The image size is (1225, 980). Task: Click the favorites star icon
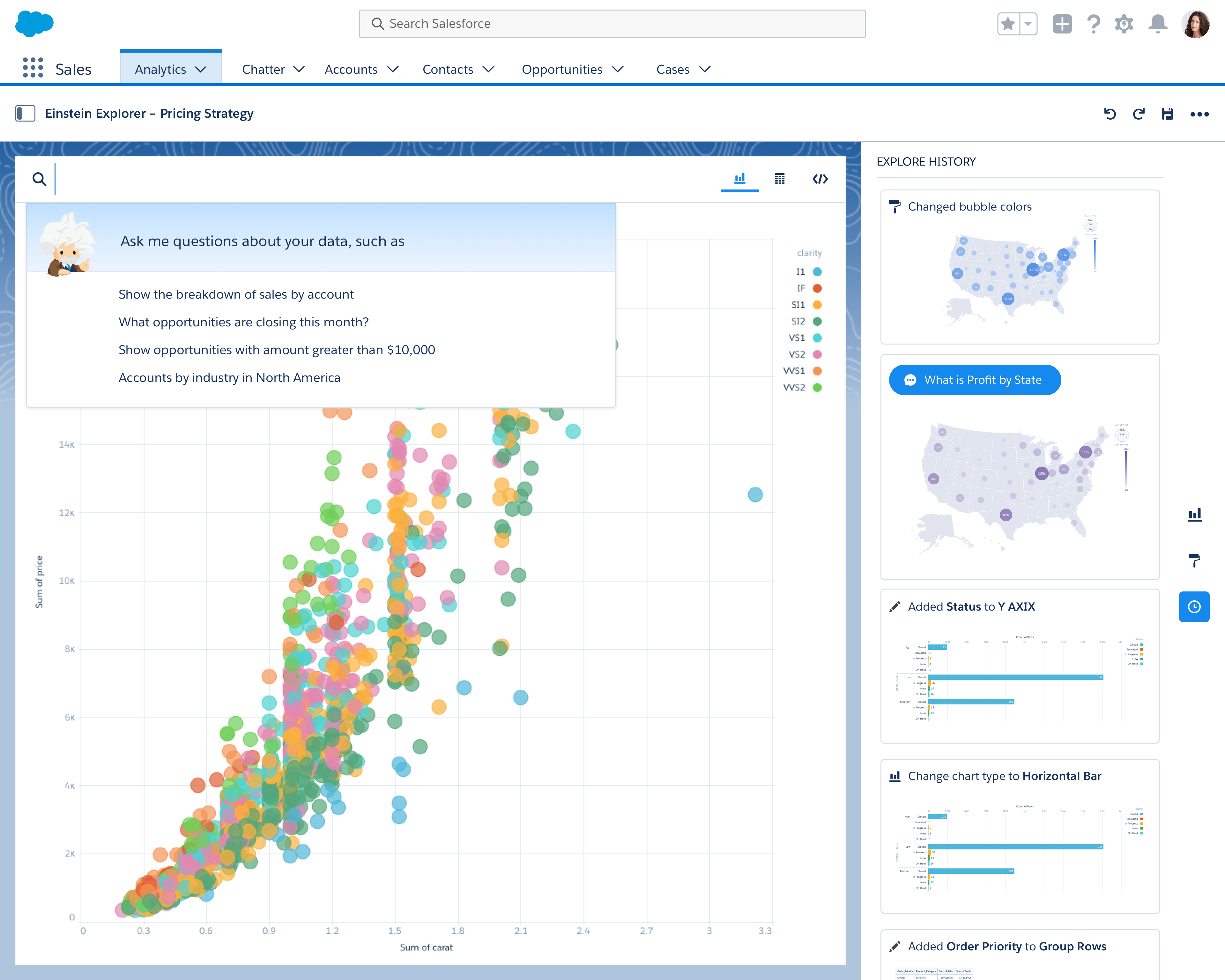1008,24
